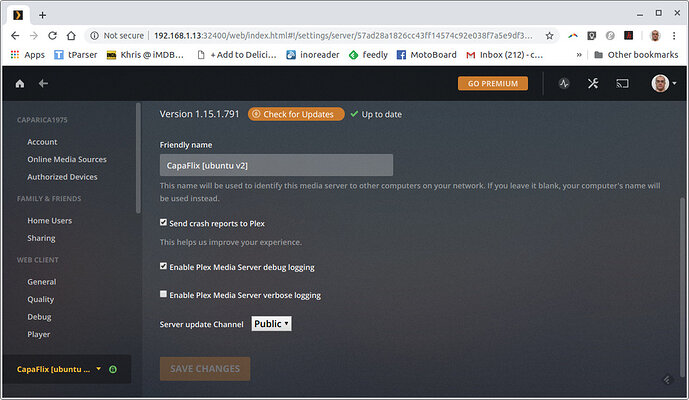
Task: Go to the Plex home icon
Action: point(20,84)
